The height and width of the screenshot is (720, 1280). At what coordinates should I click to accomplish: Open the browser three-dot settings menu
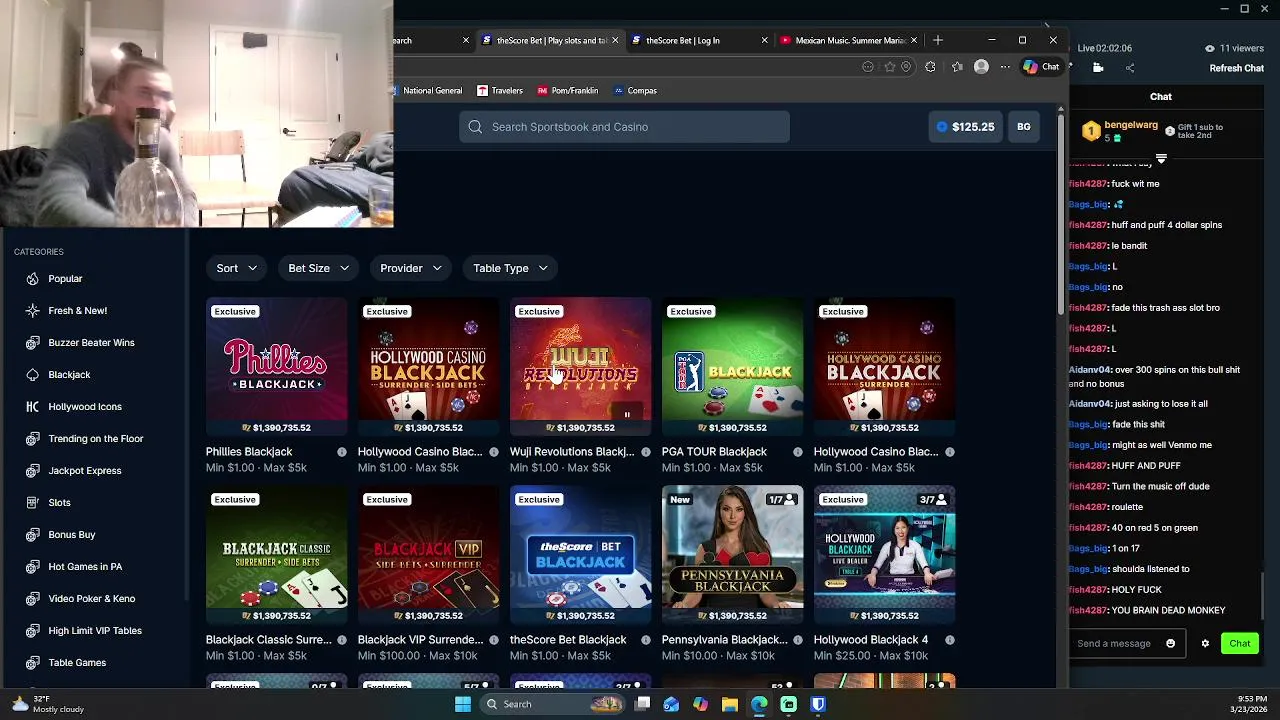(x=1005, y=67)
